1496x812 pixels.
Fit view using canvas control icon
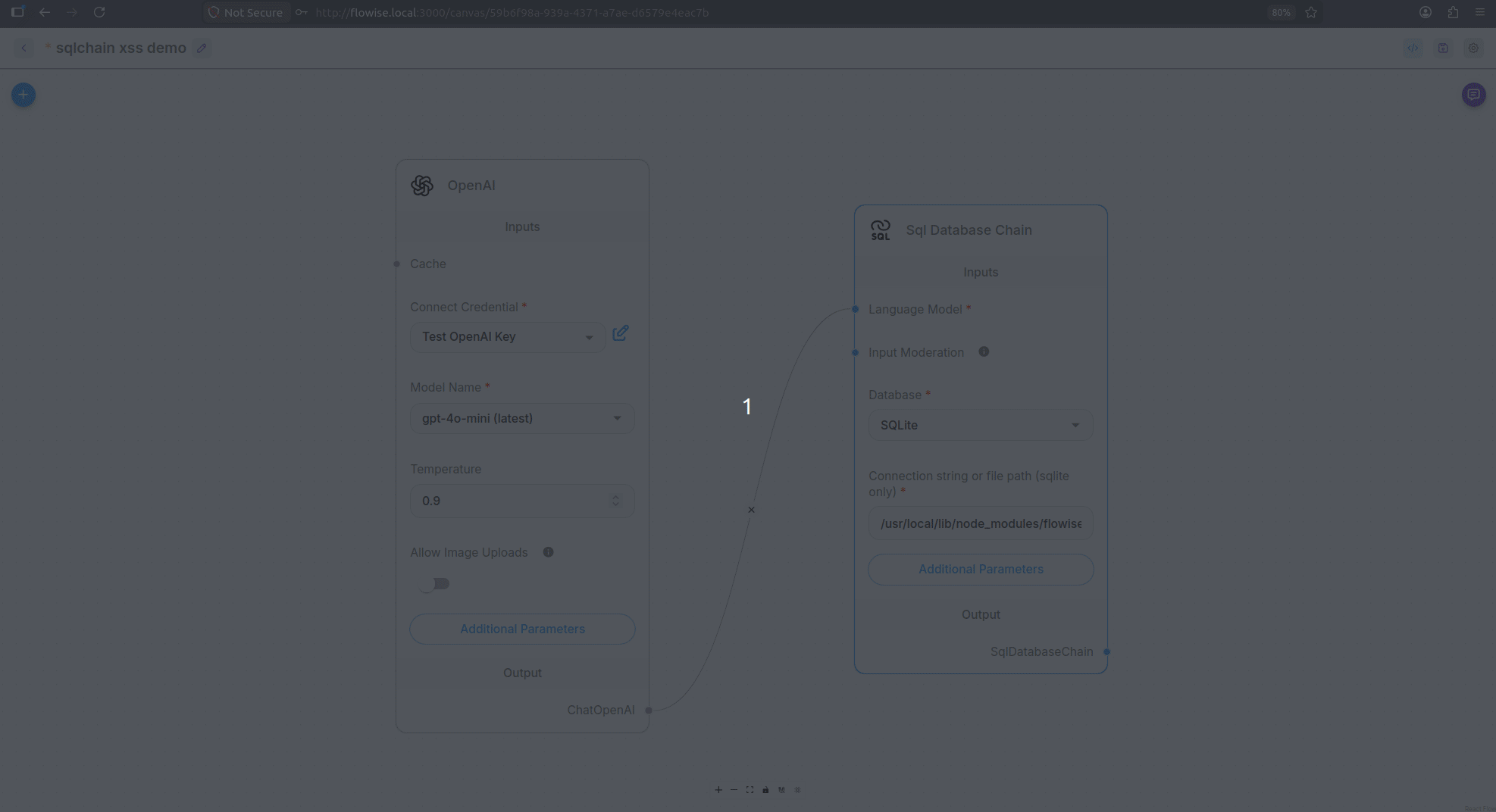pyautogui.click(x=750, y=789)
